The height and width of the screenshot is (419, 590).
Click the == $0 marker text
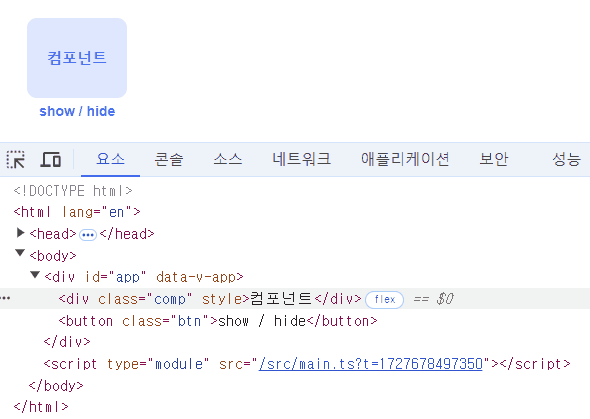433,299
